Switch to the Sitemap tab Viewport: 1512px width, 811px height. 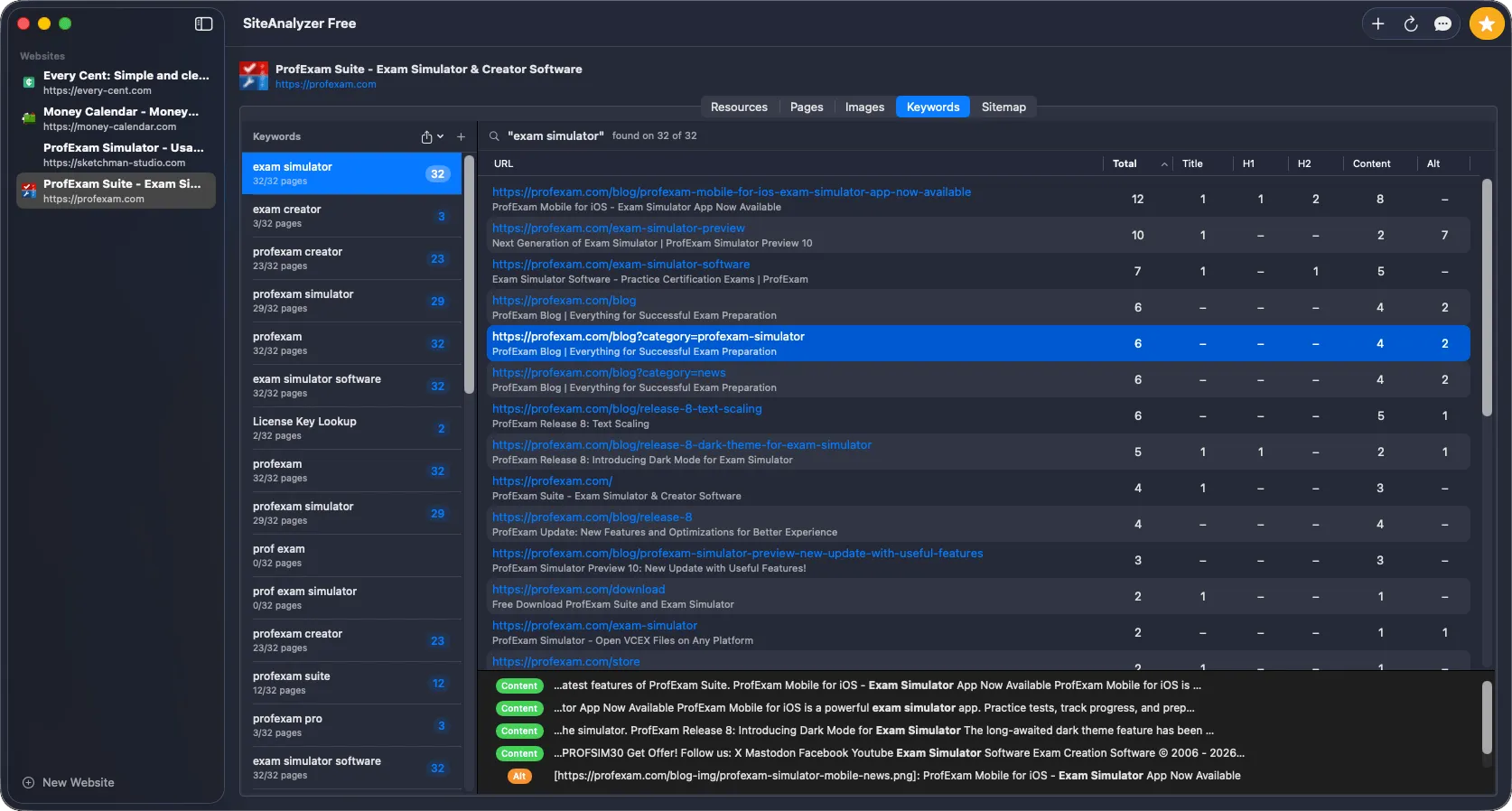pyautogui.click(x=1003, y=107)
